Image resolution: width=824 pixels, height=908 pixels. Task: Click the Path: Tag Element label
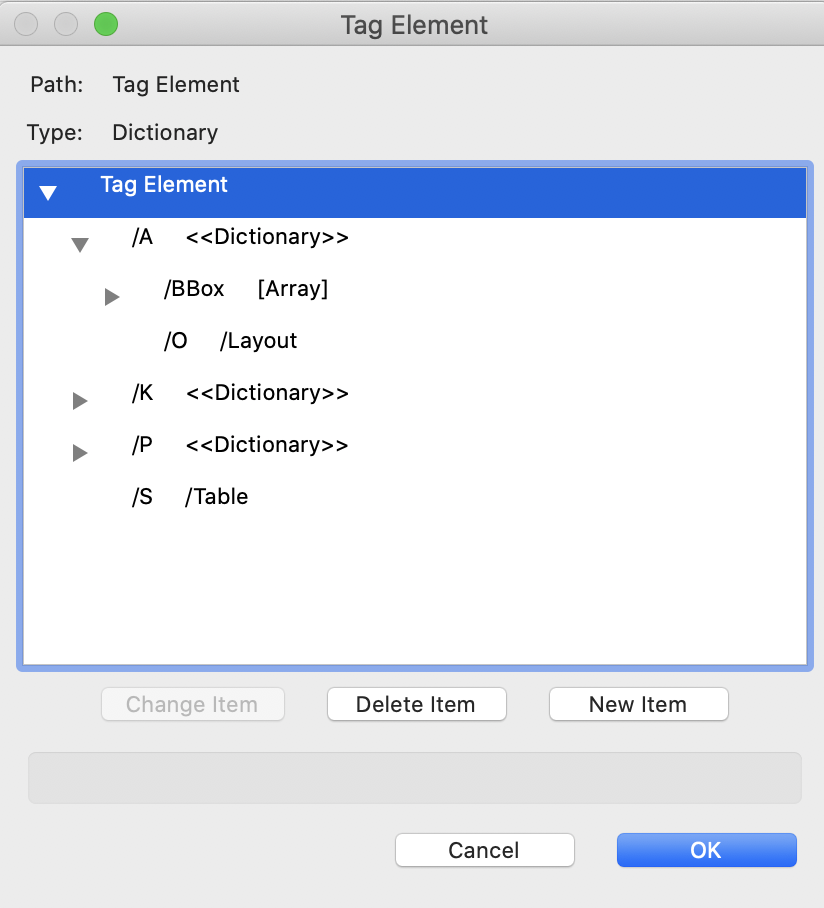[x=135, y=85]
